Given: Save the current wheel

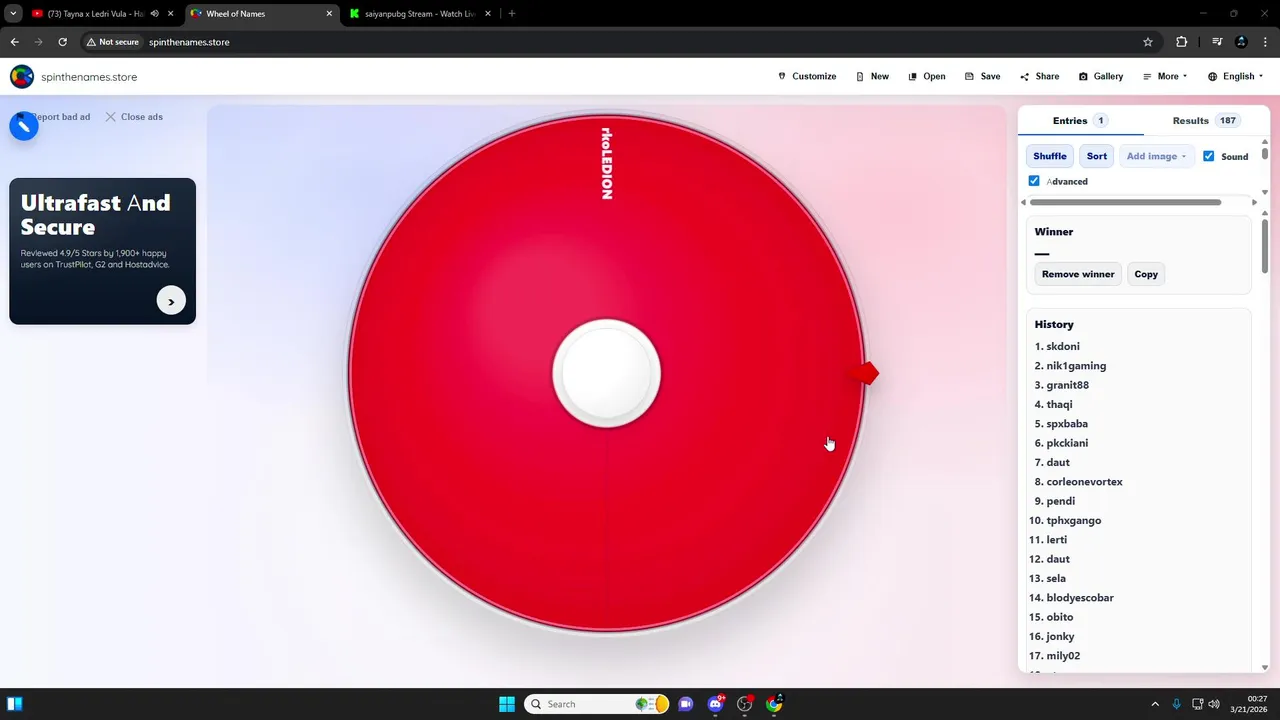Looking at the screenshot, I should pyautogui.click(x=982, y=76).
